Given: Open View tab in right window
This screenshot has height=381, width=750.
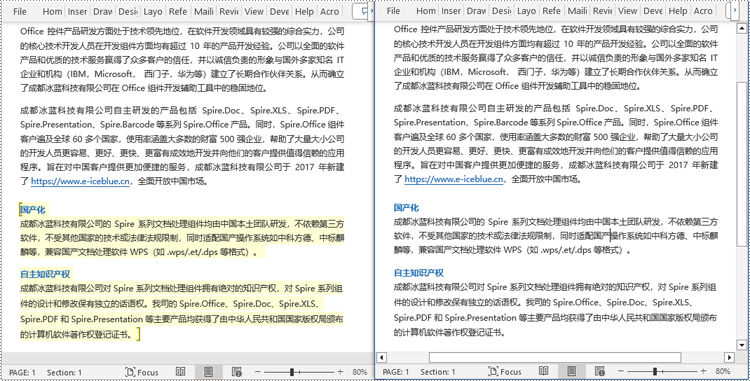Looking at the screenshot, I should tap(628, 11).
